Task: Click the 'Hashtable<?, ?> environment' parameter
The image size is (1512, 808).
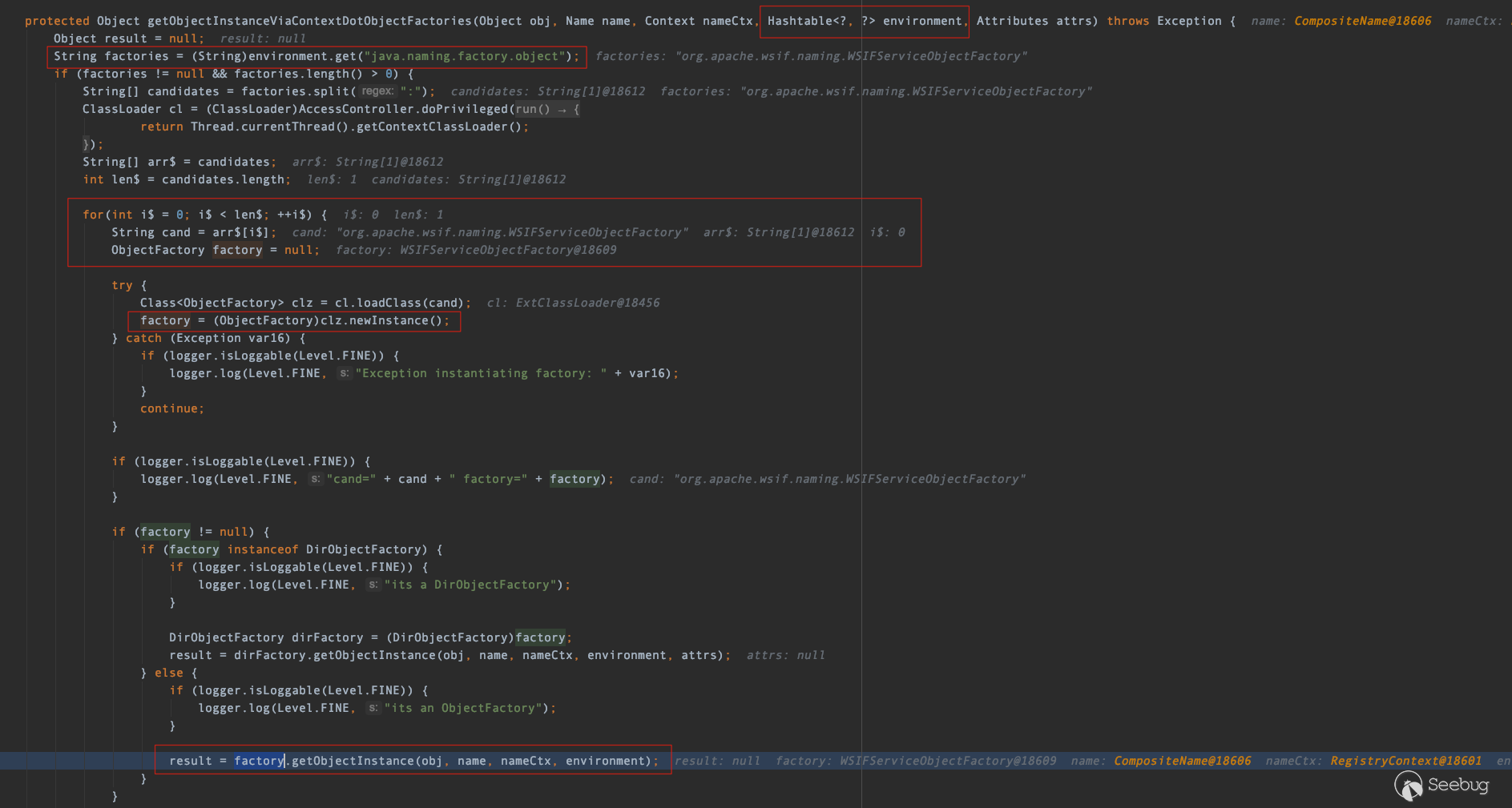Action: click(864, 21)
